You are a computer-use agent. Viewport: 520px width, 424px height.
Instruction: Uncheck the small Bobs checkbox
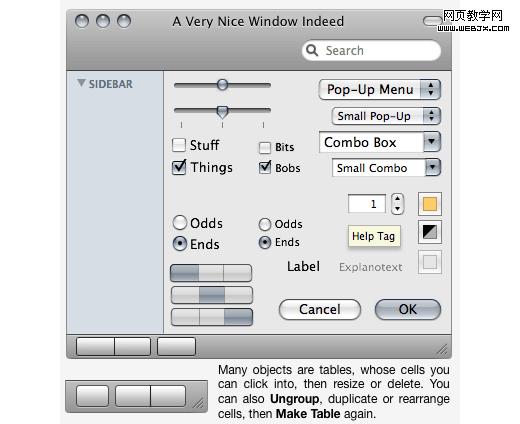[265, 167]
